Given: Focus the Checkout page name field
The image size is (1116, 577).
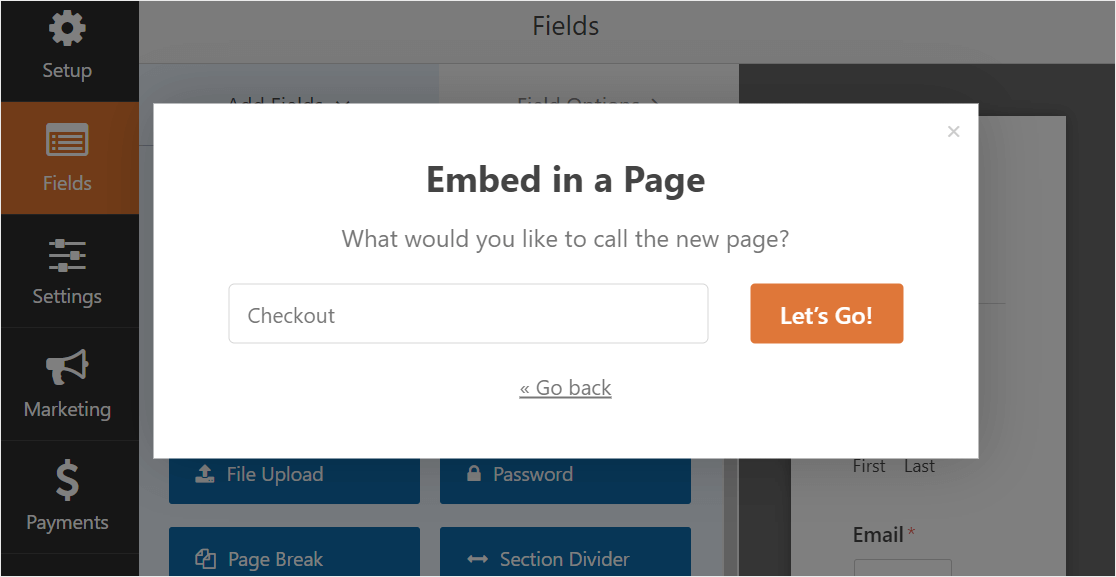Looking at the screenshot, I should pos(468,314).
